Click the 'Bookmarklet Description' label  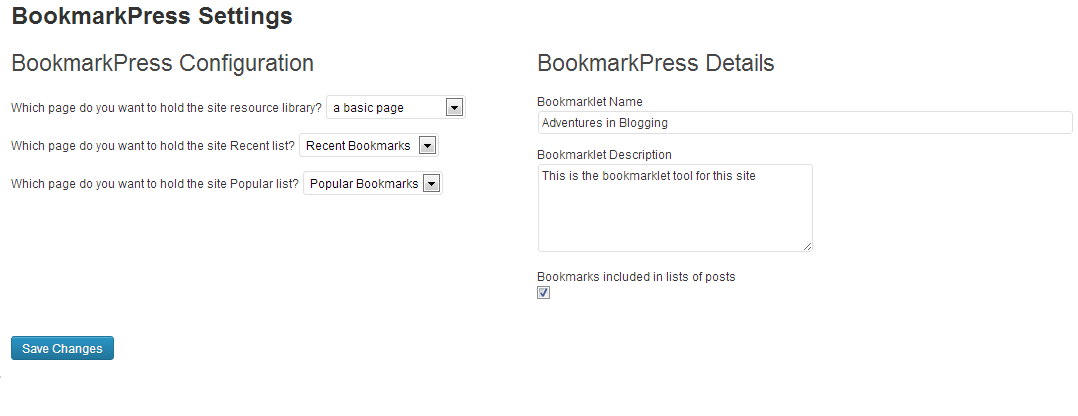click(604, 154)
